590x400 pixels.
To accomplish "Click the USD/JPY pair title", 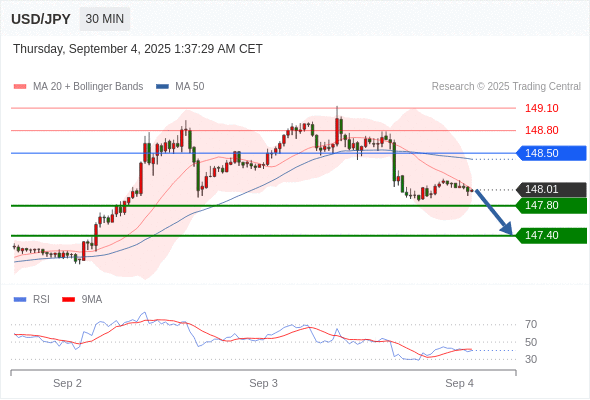I will (x=41, y=19).
